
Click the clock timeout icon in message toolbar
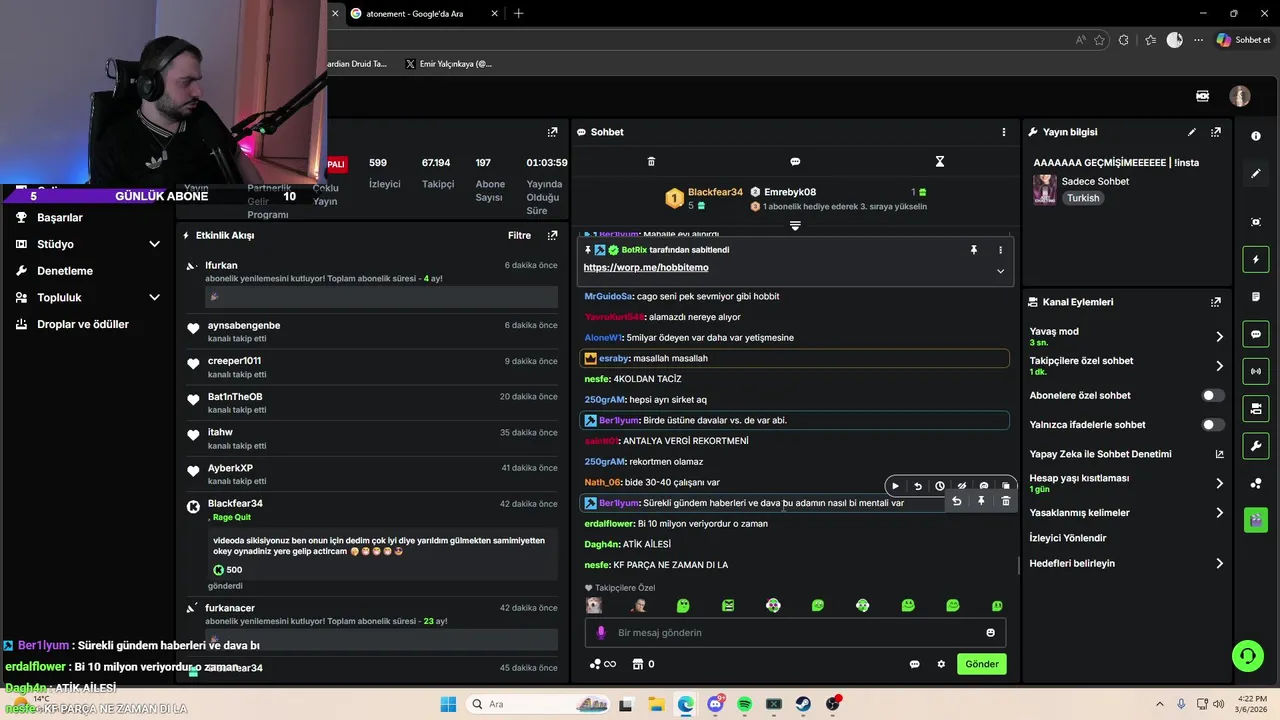pos(940,486)
